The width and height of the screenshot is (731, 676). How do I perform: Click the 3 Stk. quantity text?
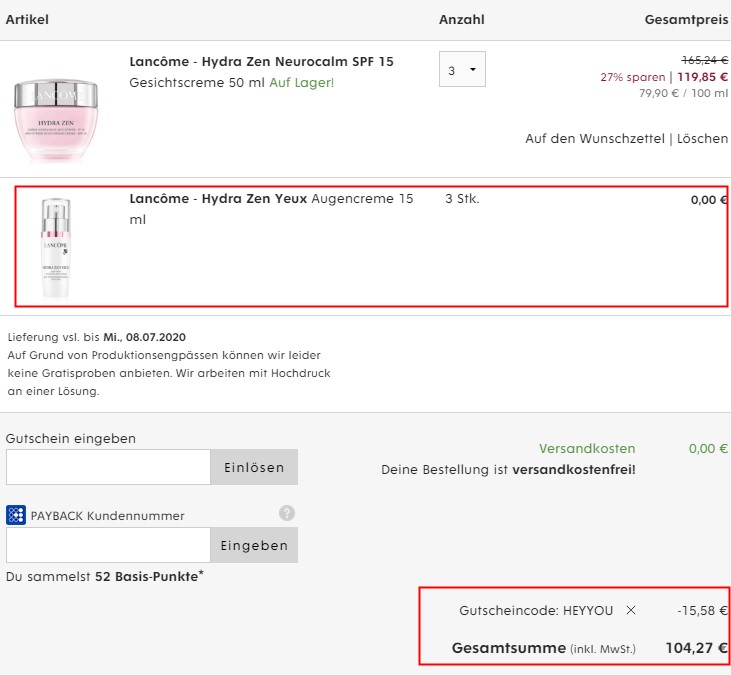(x=462, y=199)
